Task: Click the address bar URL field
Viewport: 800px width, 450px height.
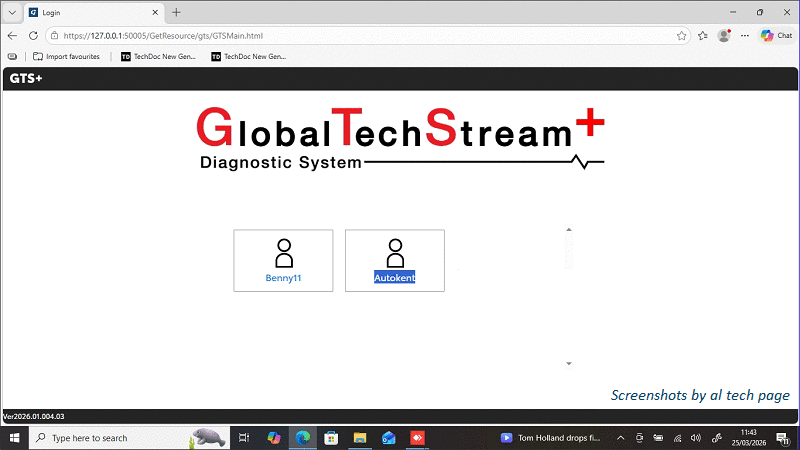Action: coord(360,35)
